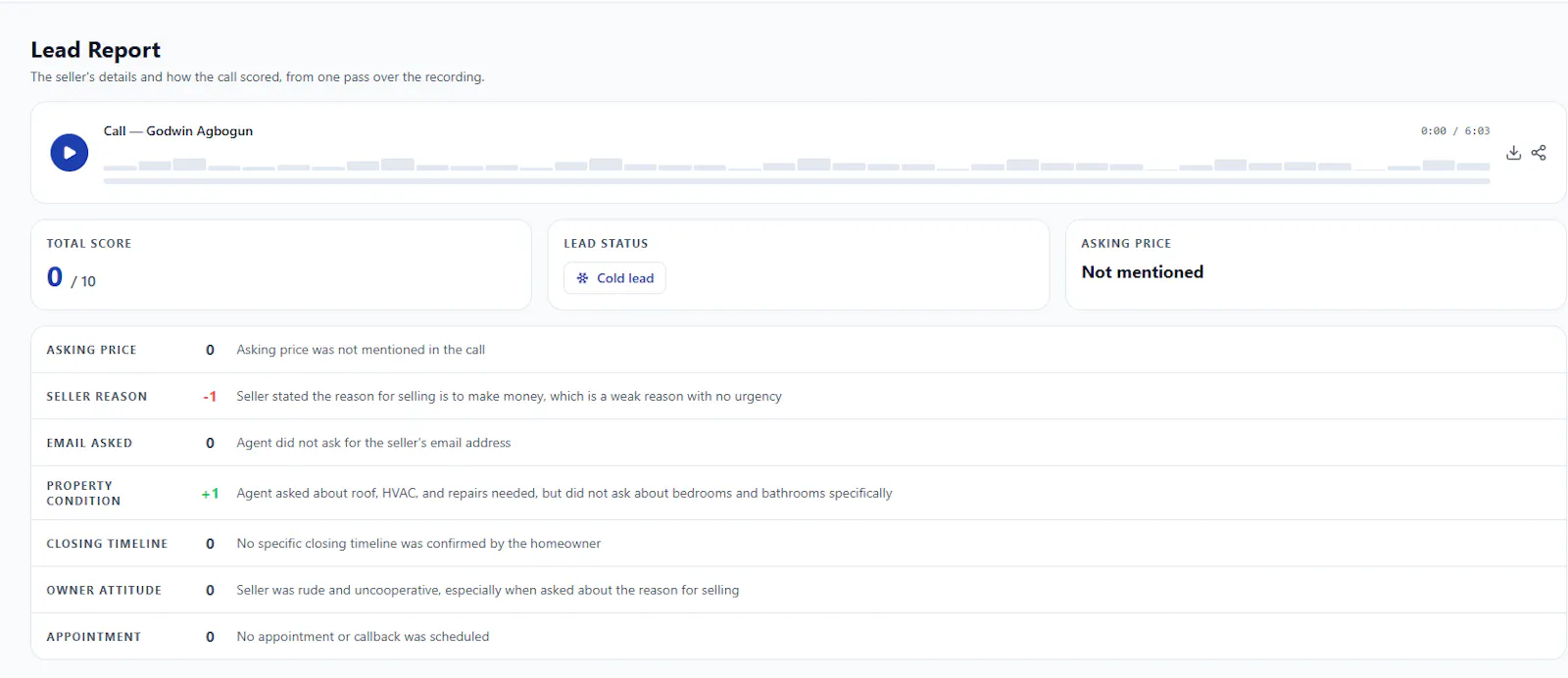Click the 0:00 / 6:03 timestamp
This screenshot has width=1568, height=678.
(1455, 131)
